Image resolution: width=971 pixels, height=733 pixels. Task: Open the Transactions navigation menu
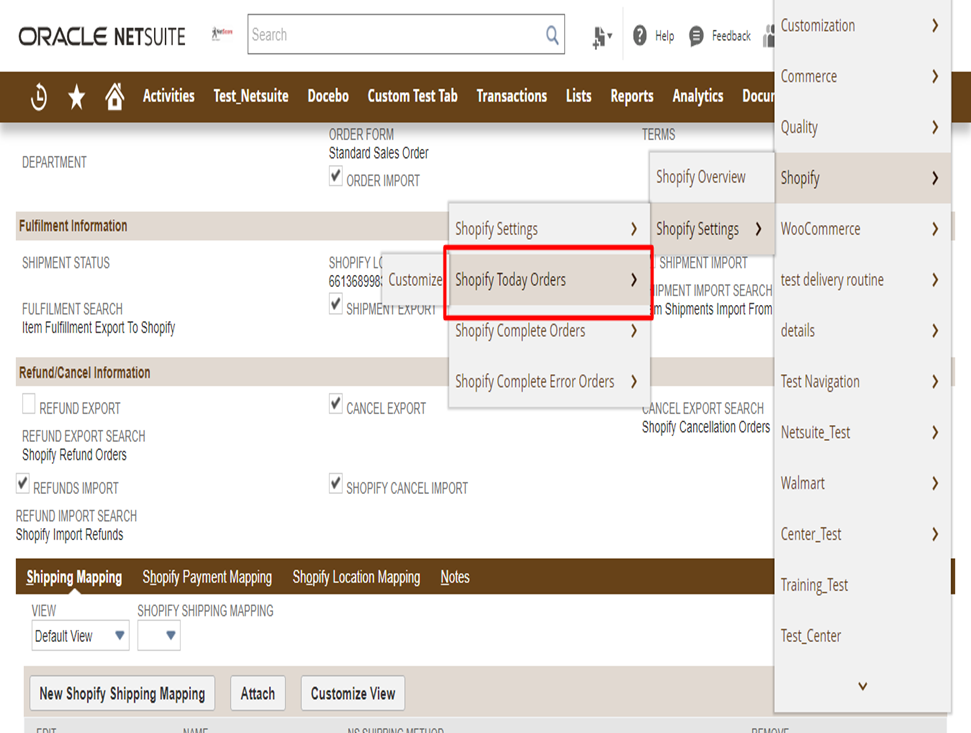coord(512,96)
